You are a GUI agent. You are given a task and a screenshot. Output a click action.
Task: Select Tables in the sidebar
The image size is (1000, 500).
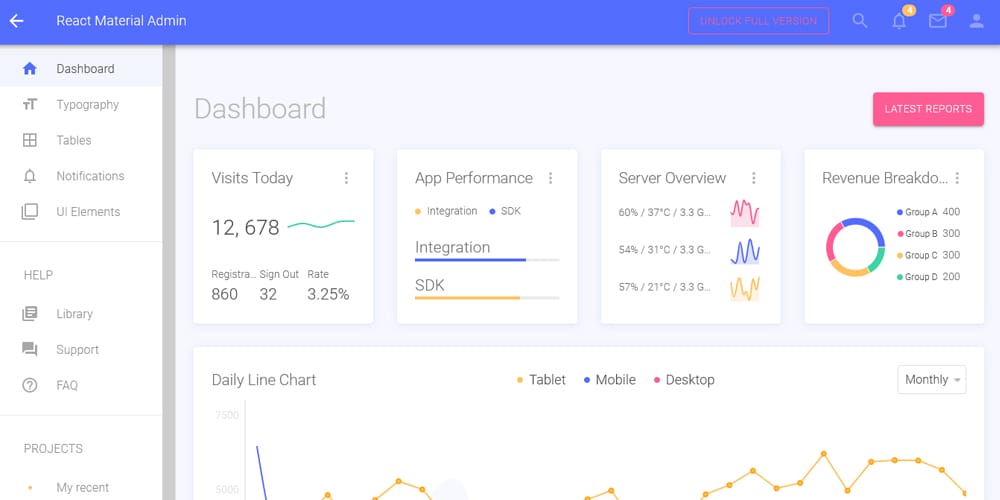[81, 140]
